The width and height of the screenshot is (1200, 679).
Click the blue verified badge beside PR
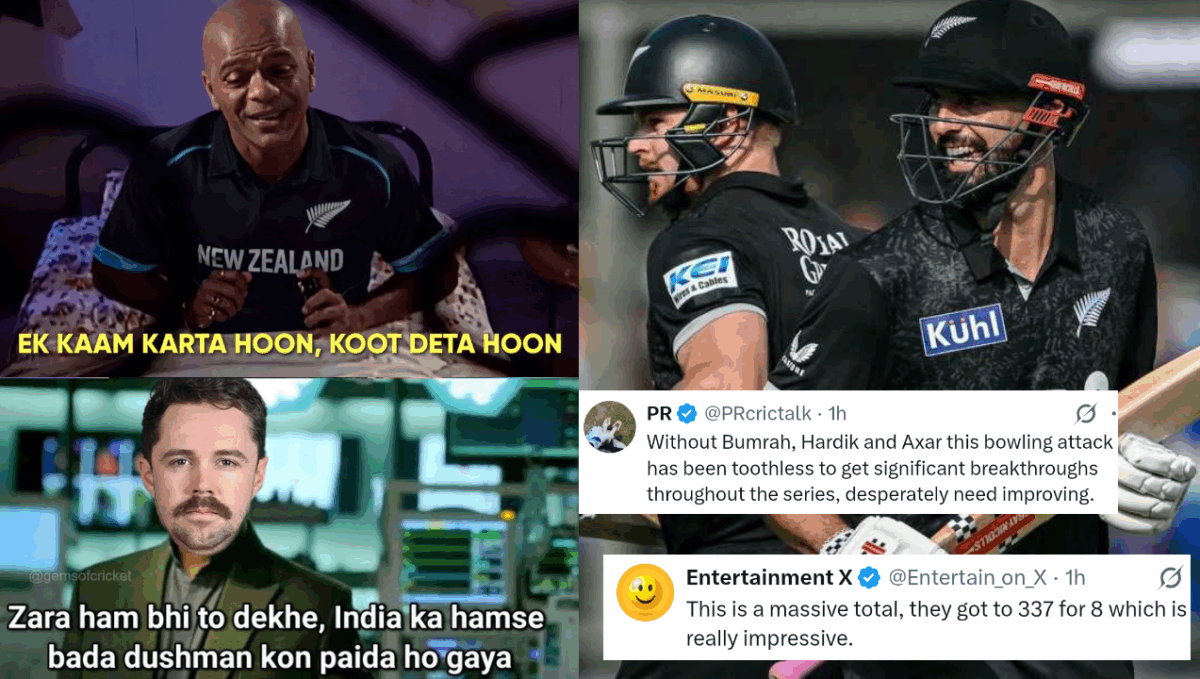point(688,412)
